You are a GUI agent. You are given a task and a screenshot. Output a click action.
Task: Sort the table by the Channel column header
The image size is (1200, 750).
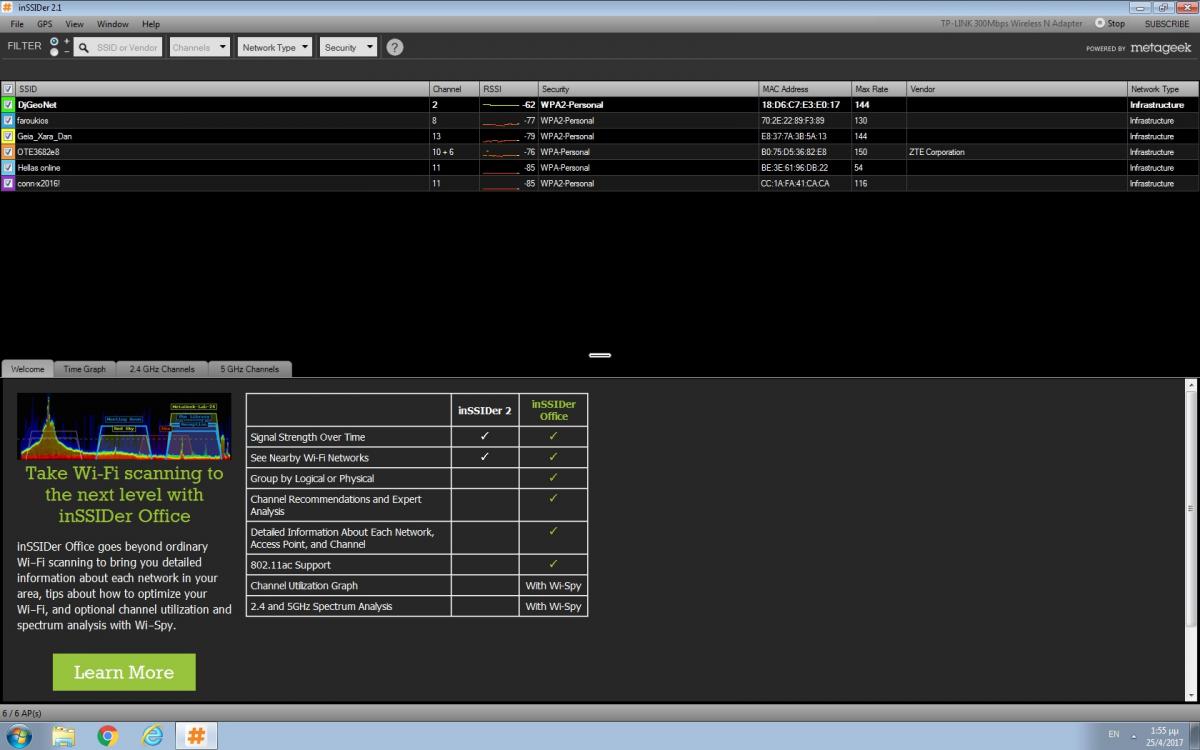(x=453, y=89)
